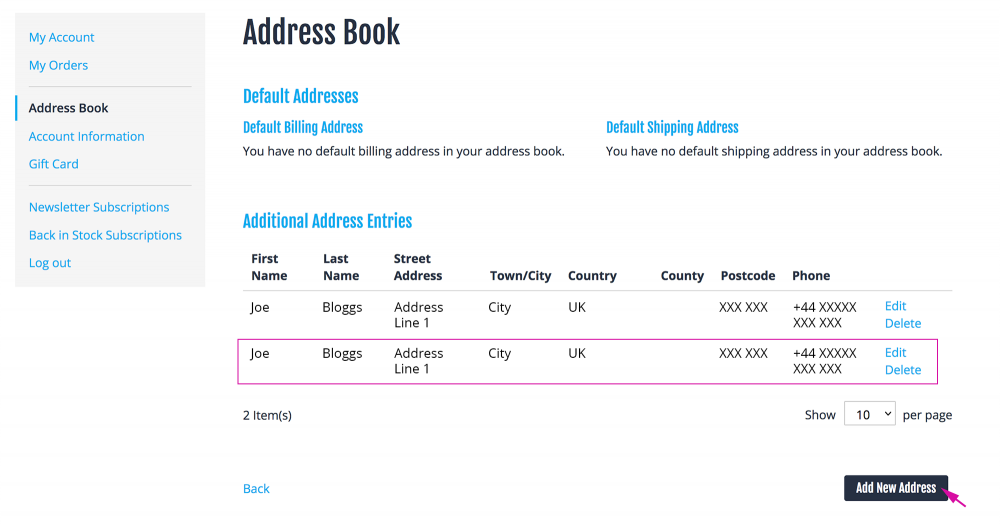Delete the highlighted second address entry

click(902, 370)
